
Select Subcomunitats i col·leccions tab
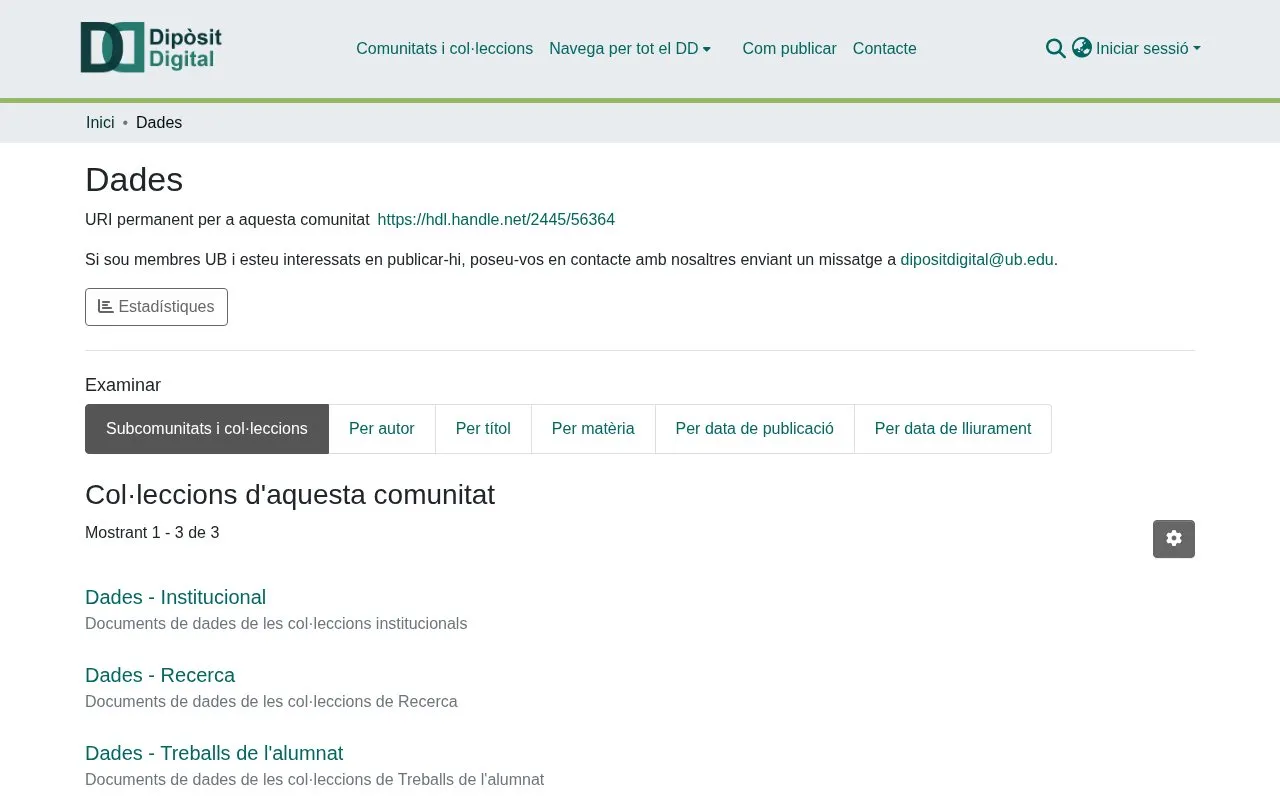coord(207,429)
